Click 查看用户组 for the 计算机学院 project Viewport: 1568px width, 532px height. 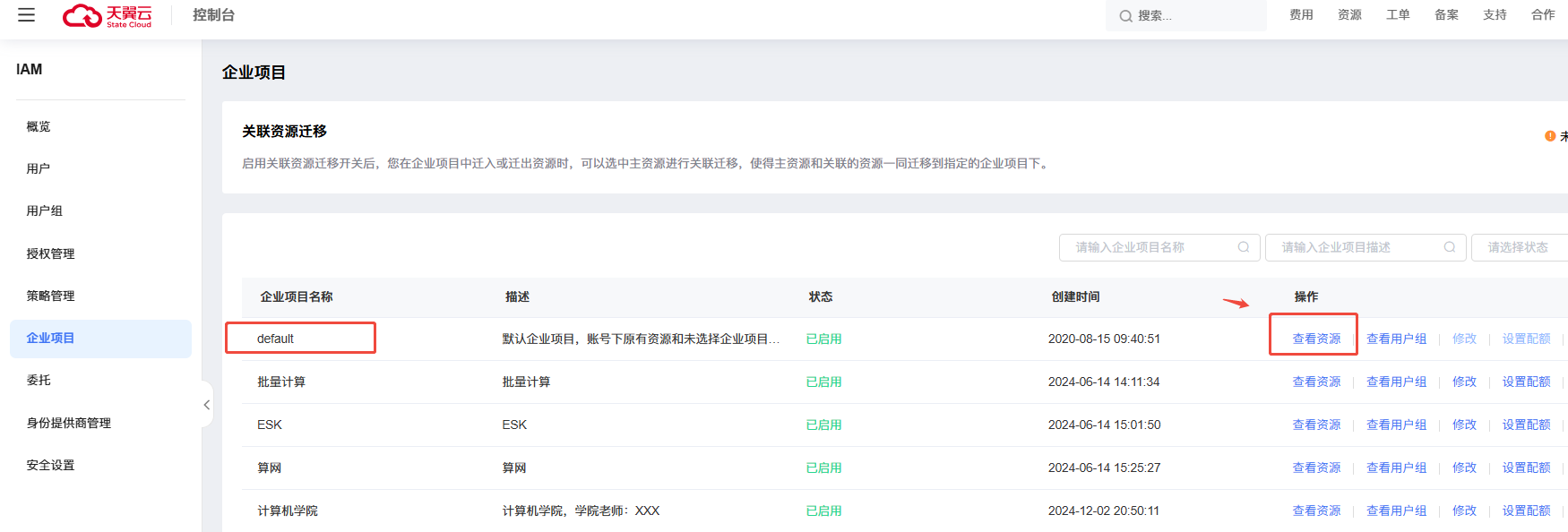pyautogui.click(x=1396, y=511)
